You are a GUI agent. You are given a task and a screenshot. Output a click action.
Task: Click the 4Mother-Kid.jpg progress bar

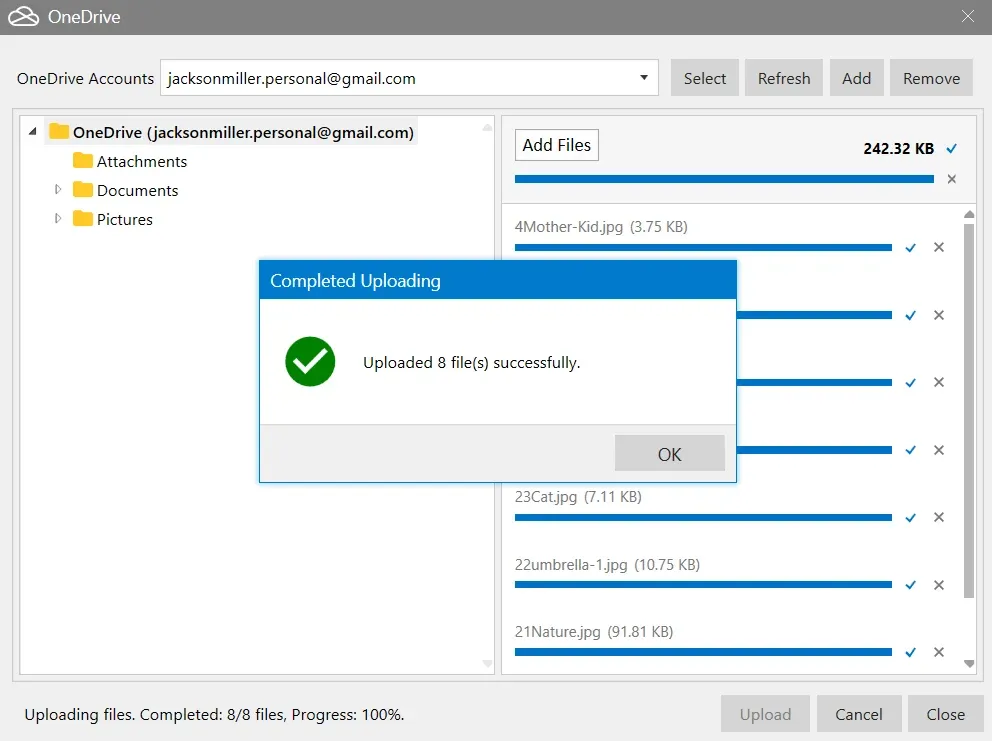(704, 247)
